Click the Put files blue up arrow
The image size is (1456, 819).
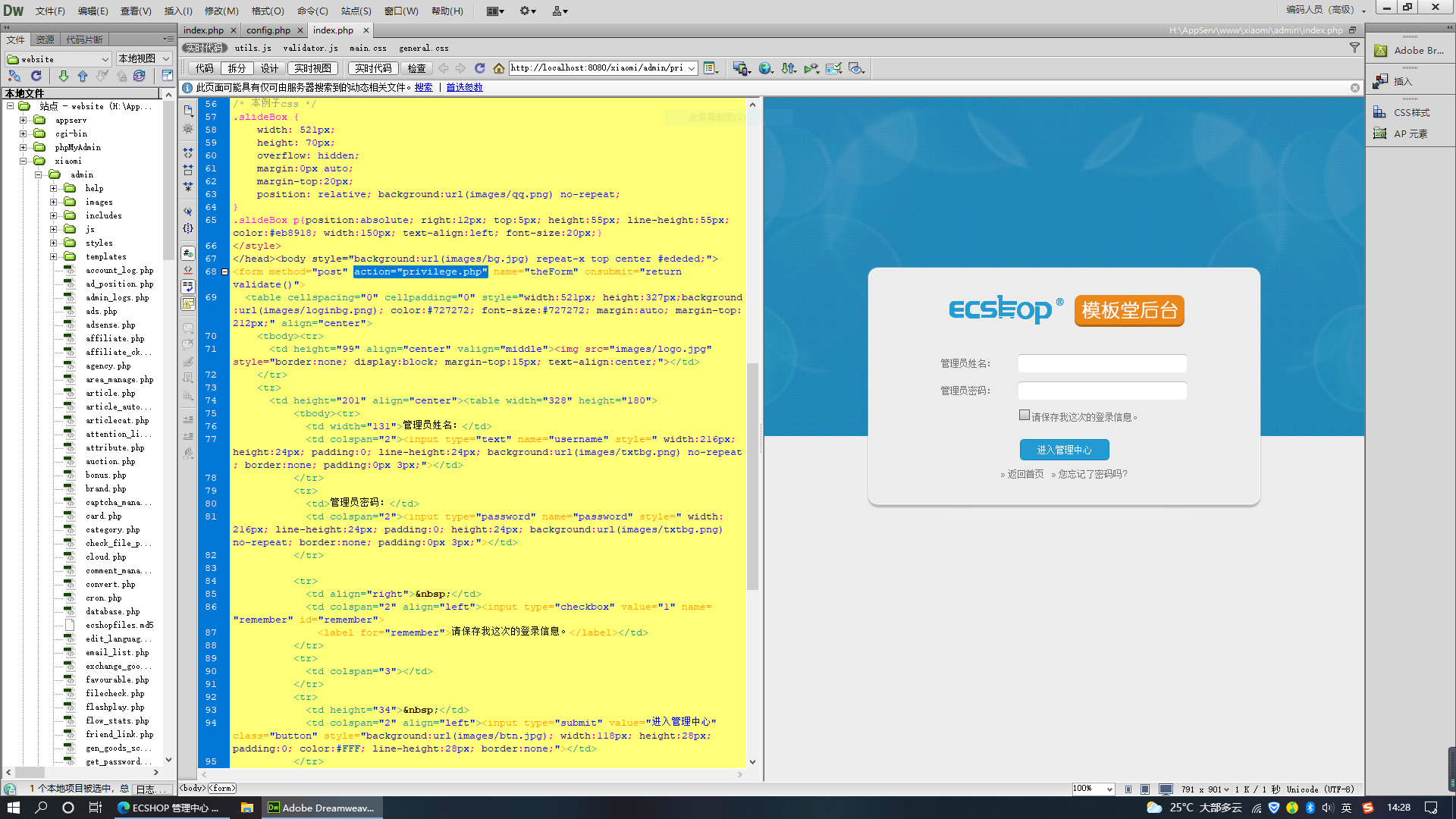coord(83,76)
